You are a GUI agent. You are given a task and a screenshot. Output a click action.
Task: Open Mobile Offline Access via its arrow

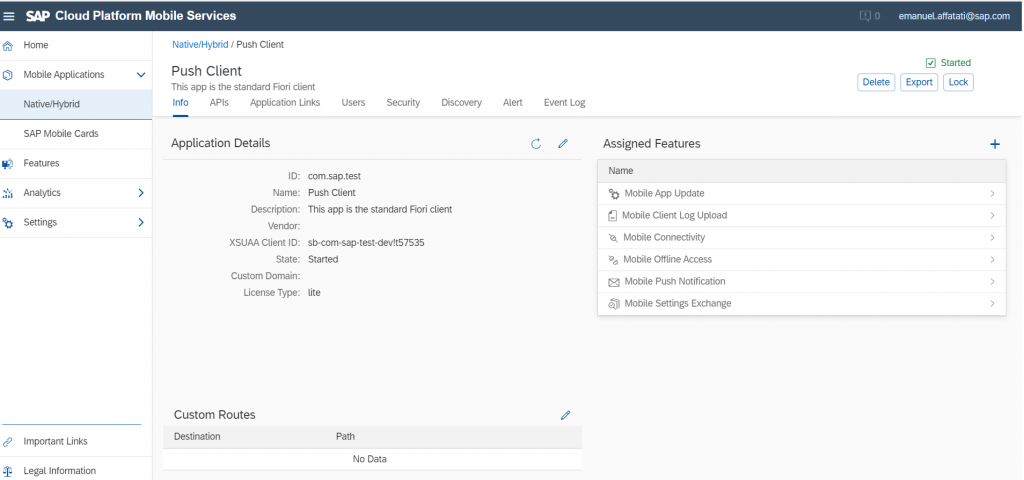tap(992, 260)
